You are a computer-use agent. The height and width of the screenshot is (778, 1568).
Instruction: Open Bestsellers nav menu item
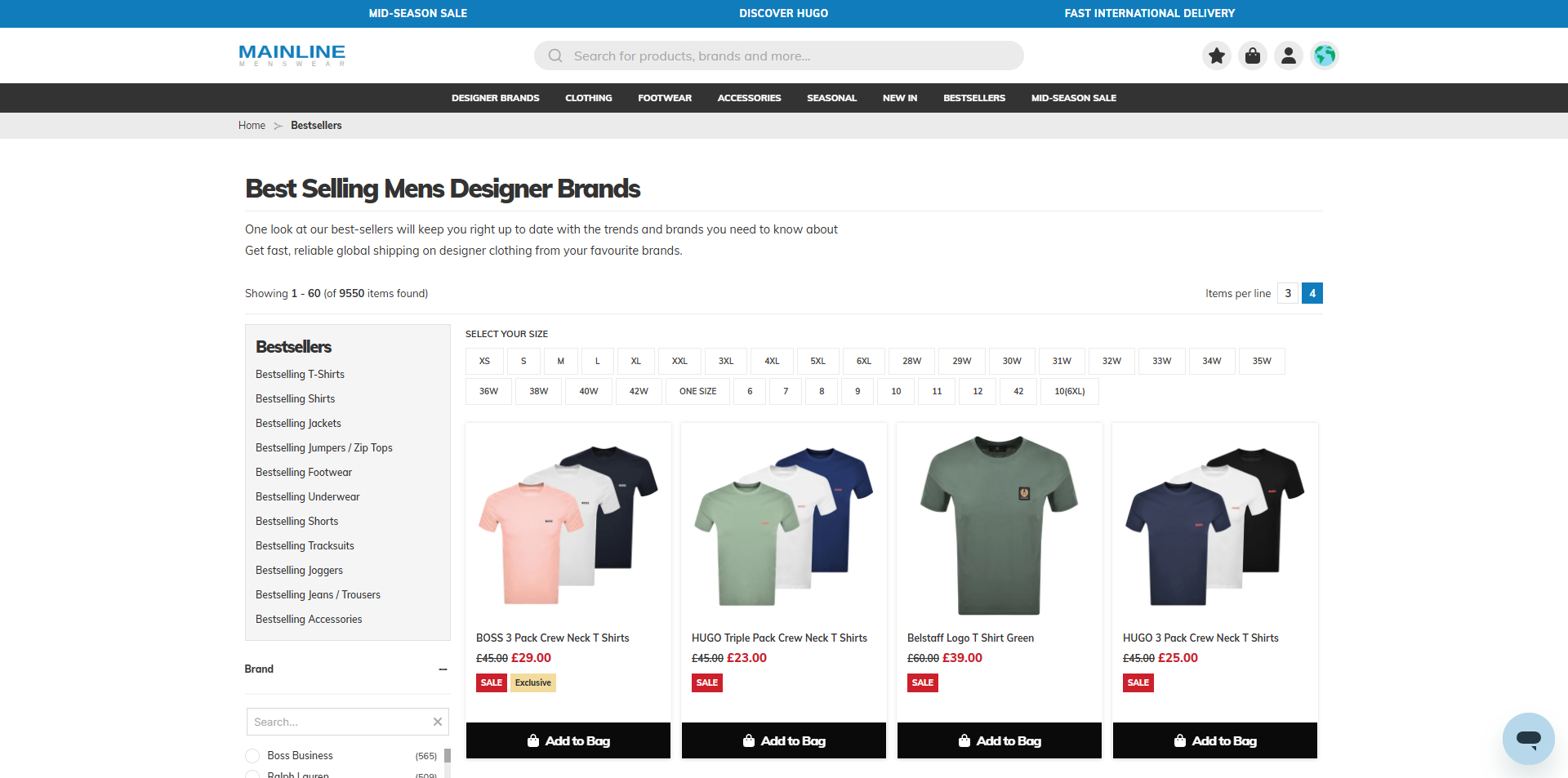[x=974, y=98]
